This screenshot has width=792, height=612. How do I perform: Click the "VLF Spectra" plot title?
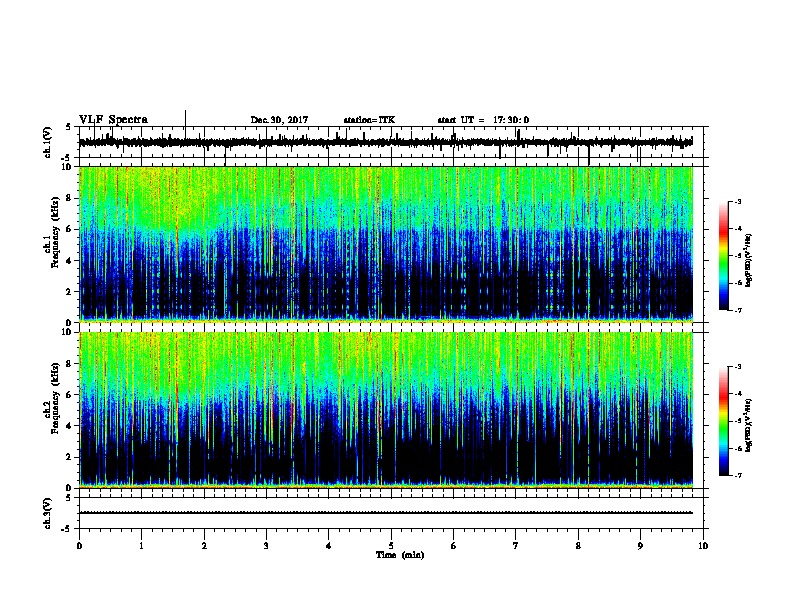click(x=113, y=120)
